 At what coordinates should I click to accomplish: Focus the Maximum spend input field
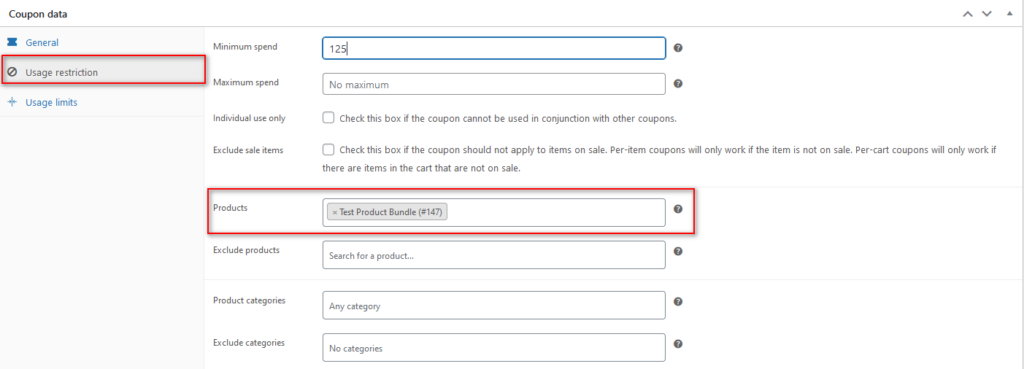pos(494,84)
